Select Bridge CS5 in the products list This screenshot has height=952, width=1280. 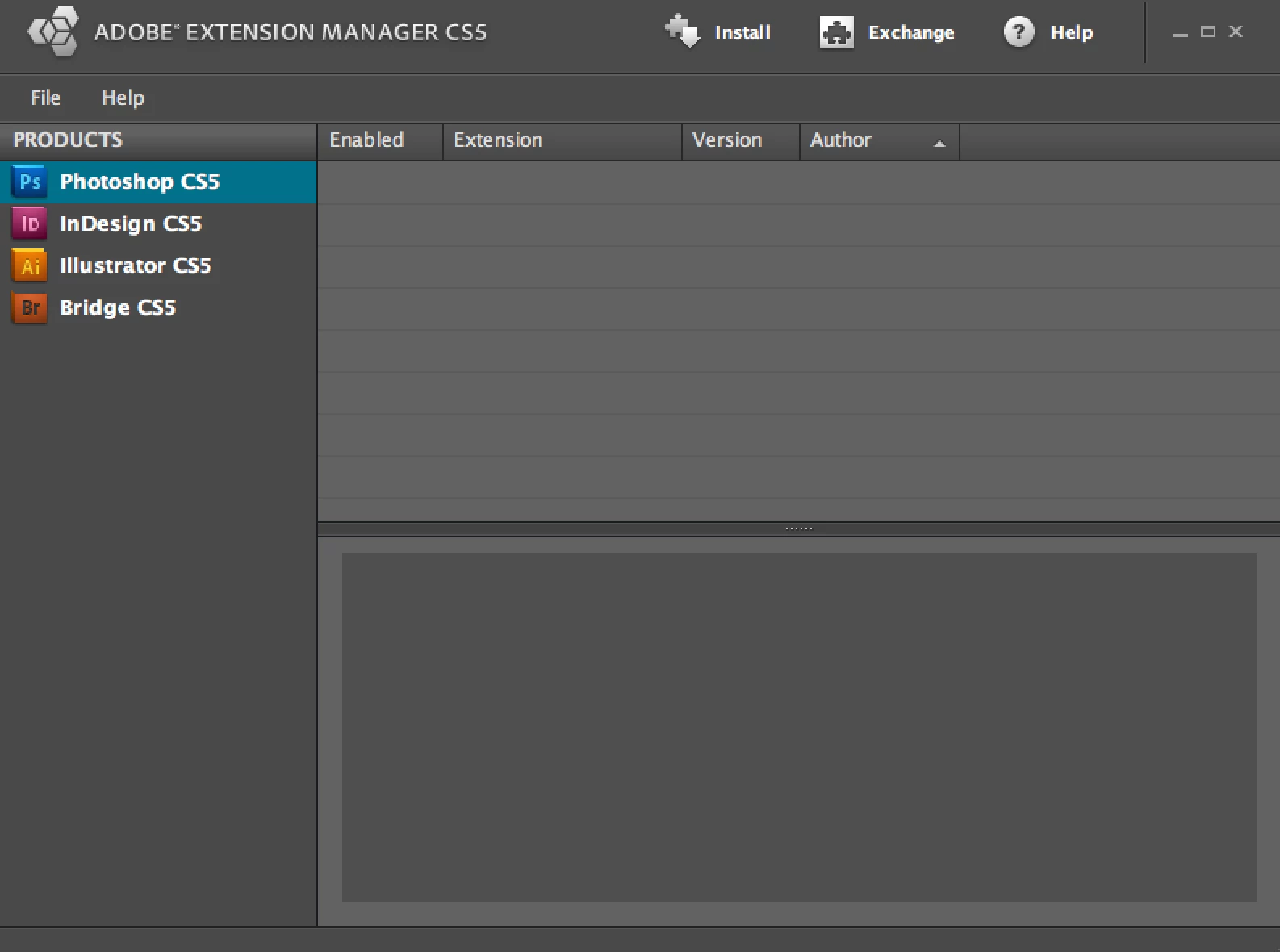coord(158,307)
